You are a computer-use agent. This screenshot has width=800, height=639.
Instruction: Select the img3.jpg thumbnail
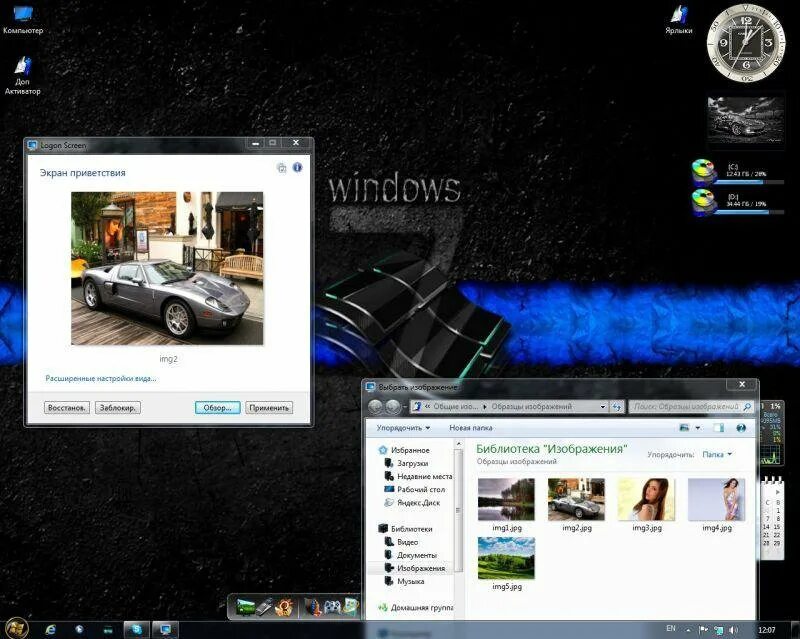pos(646,500)
